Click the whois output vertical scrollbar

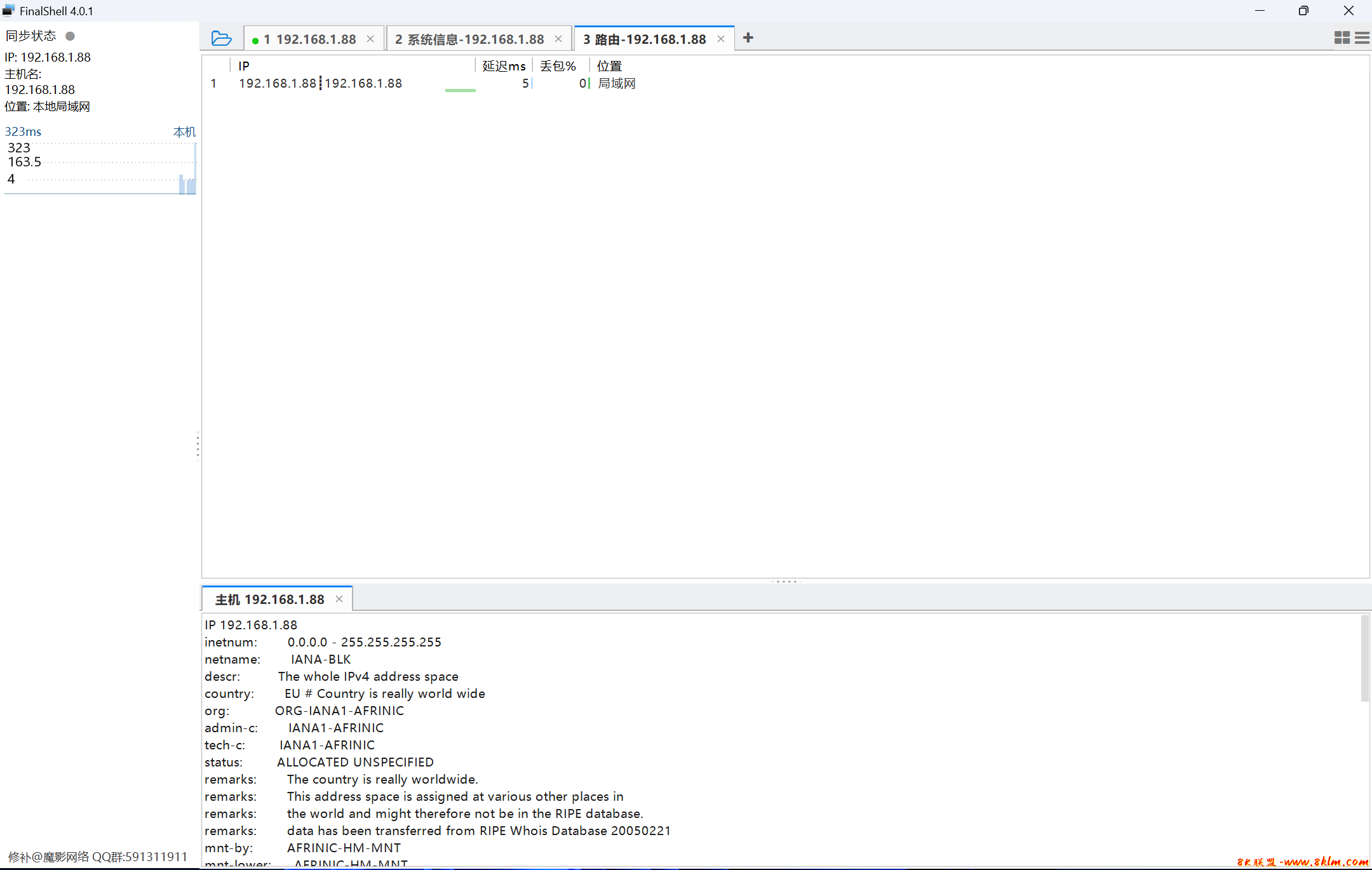(x=1364, y=658)
